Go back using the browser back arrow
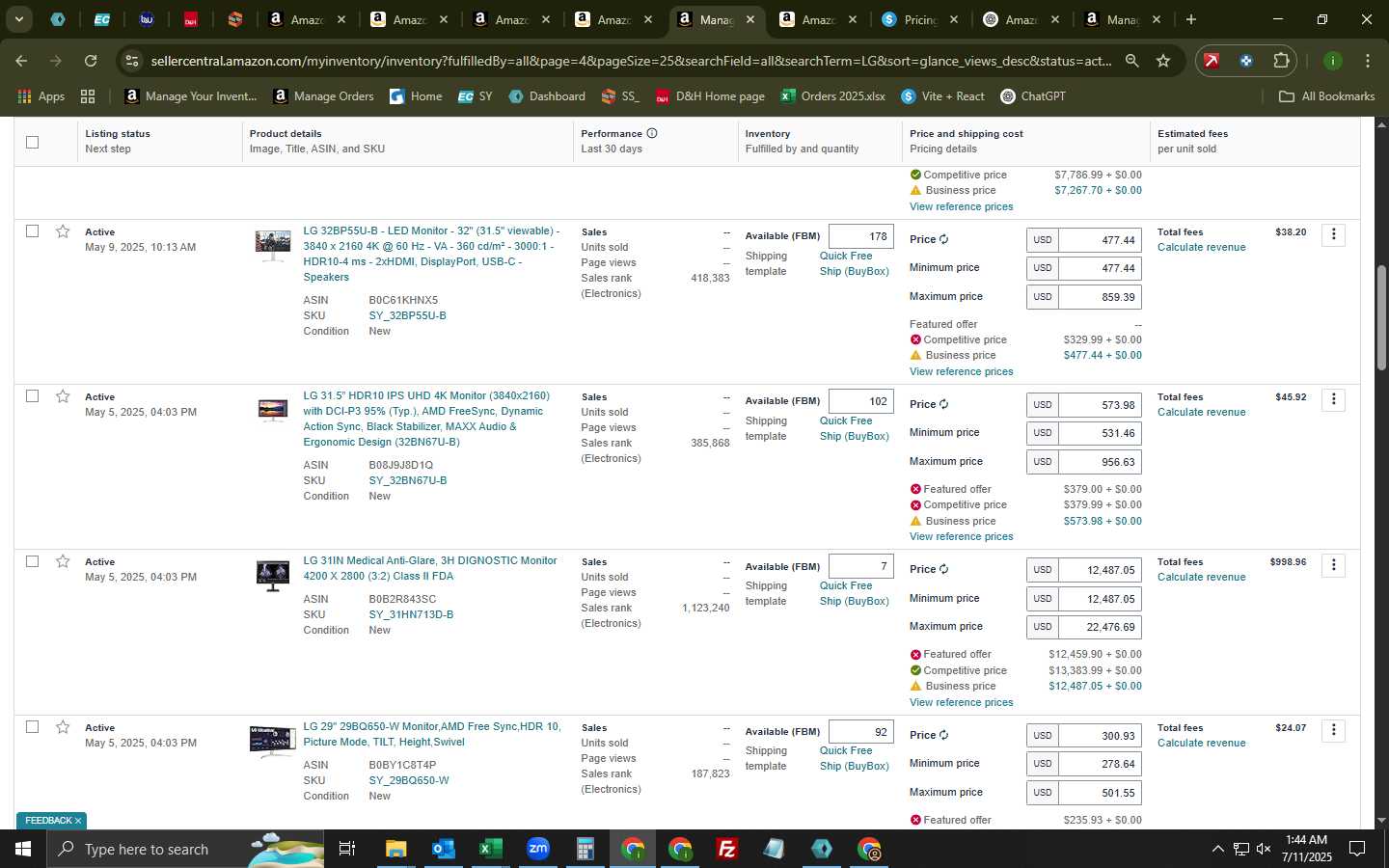1389x868 pixels. coord(21,61)
